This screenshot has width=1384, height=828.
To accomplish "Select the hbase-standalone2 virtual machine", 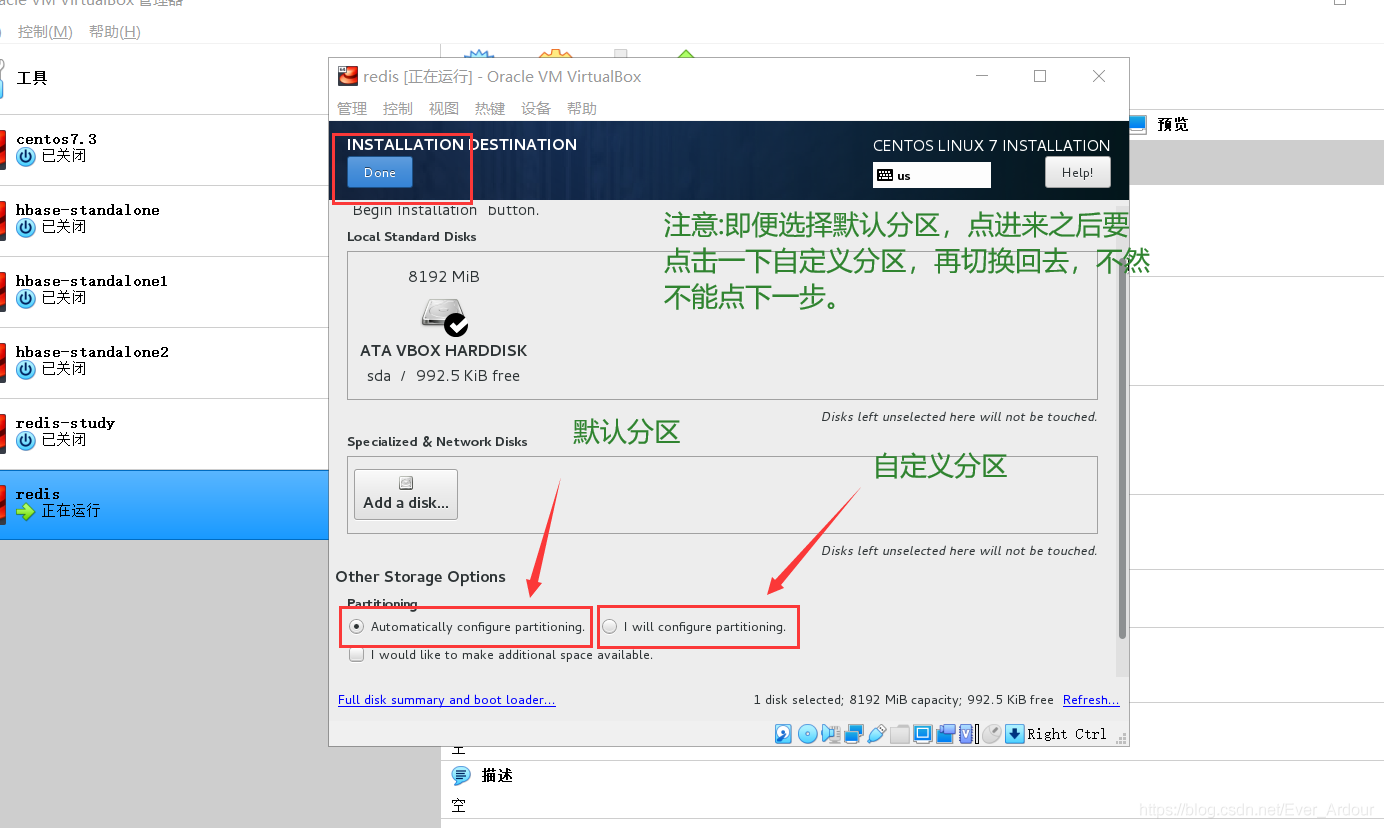I will (164, 363).
